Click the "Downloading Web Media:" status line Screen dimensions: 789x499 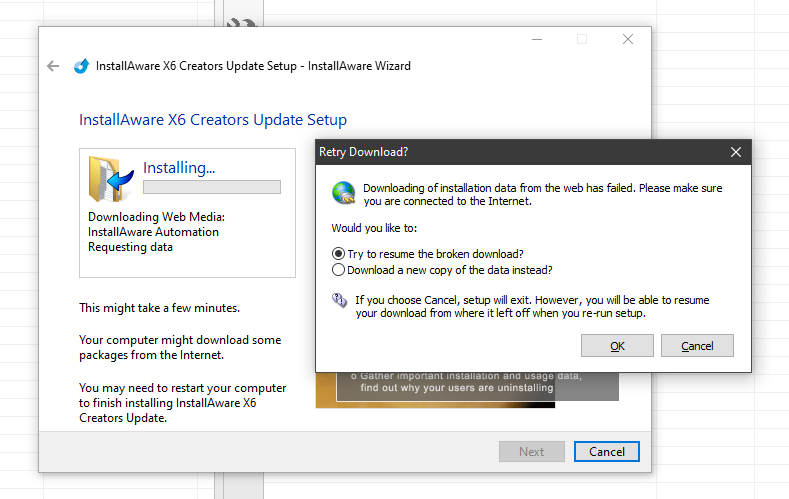(156, 217)
